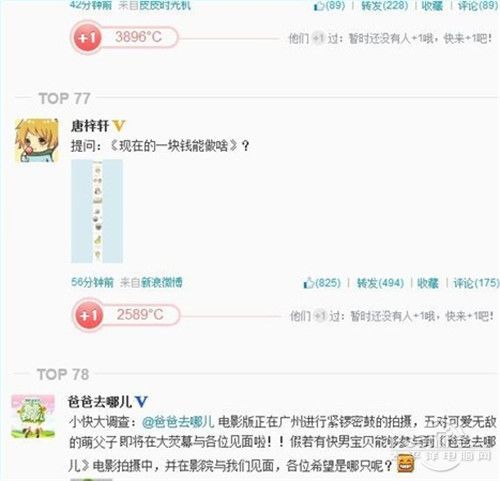
Task: Open comments 评论(175) on 唐梓轩's post
Action: click(x=476, y=283)
